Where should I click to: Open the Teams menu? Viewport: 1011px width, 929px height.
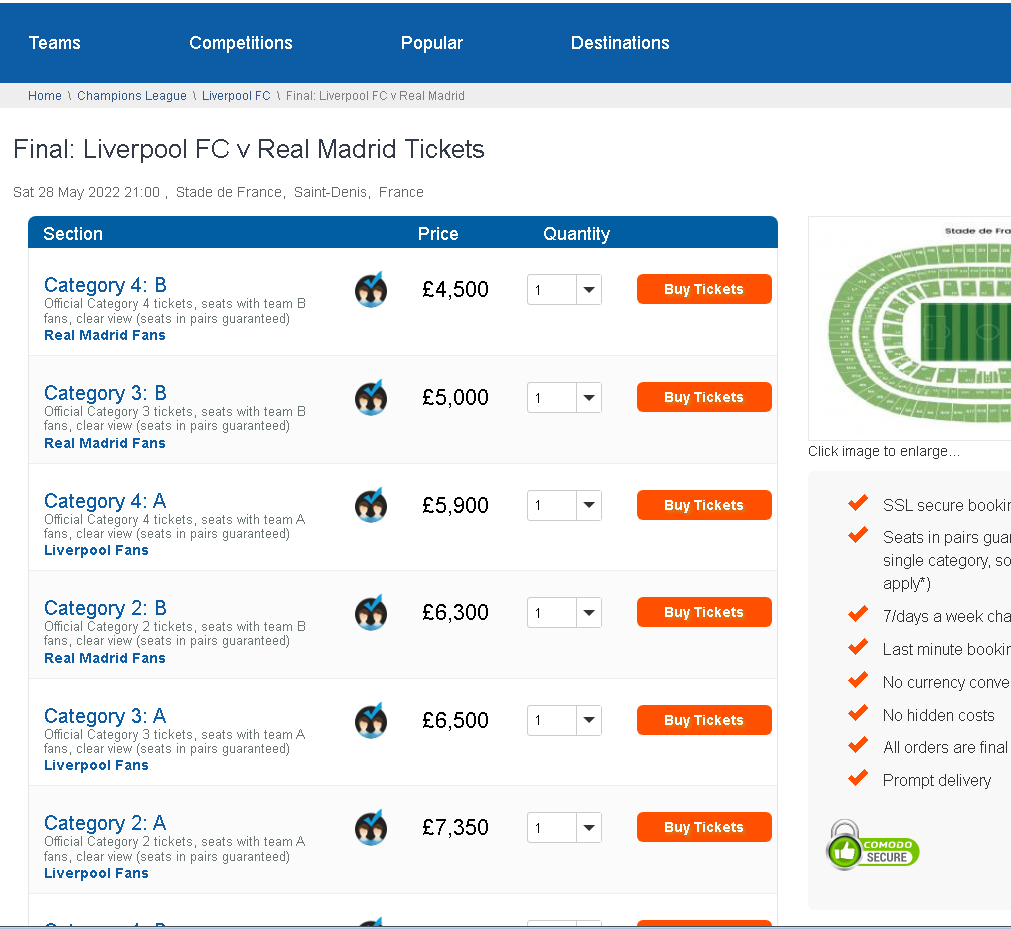pyautogui.click(x=54, y=43)
